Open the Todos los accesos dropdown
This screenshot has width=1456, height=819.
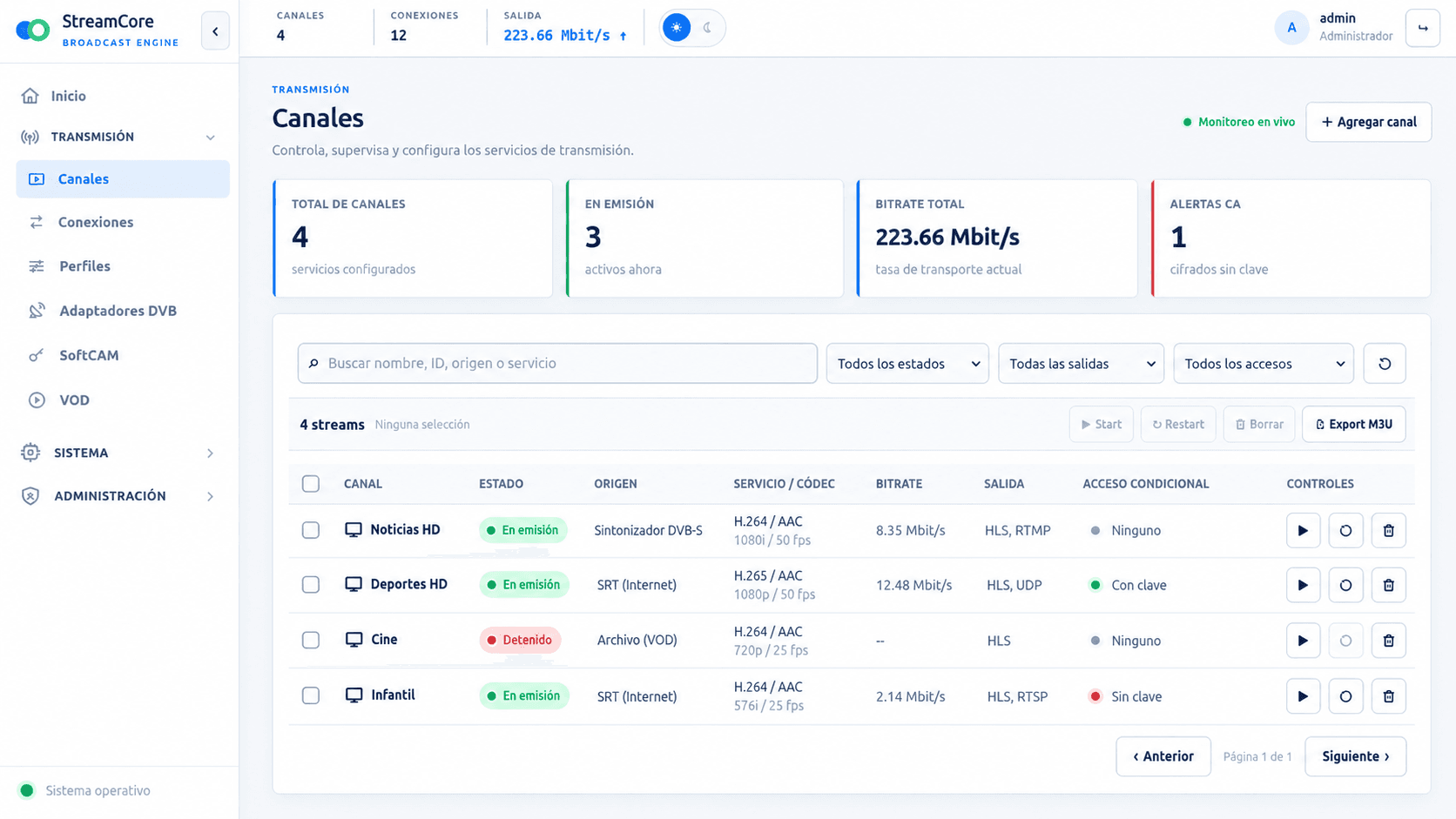(x=1264, y=364)
